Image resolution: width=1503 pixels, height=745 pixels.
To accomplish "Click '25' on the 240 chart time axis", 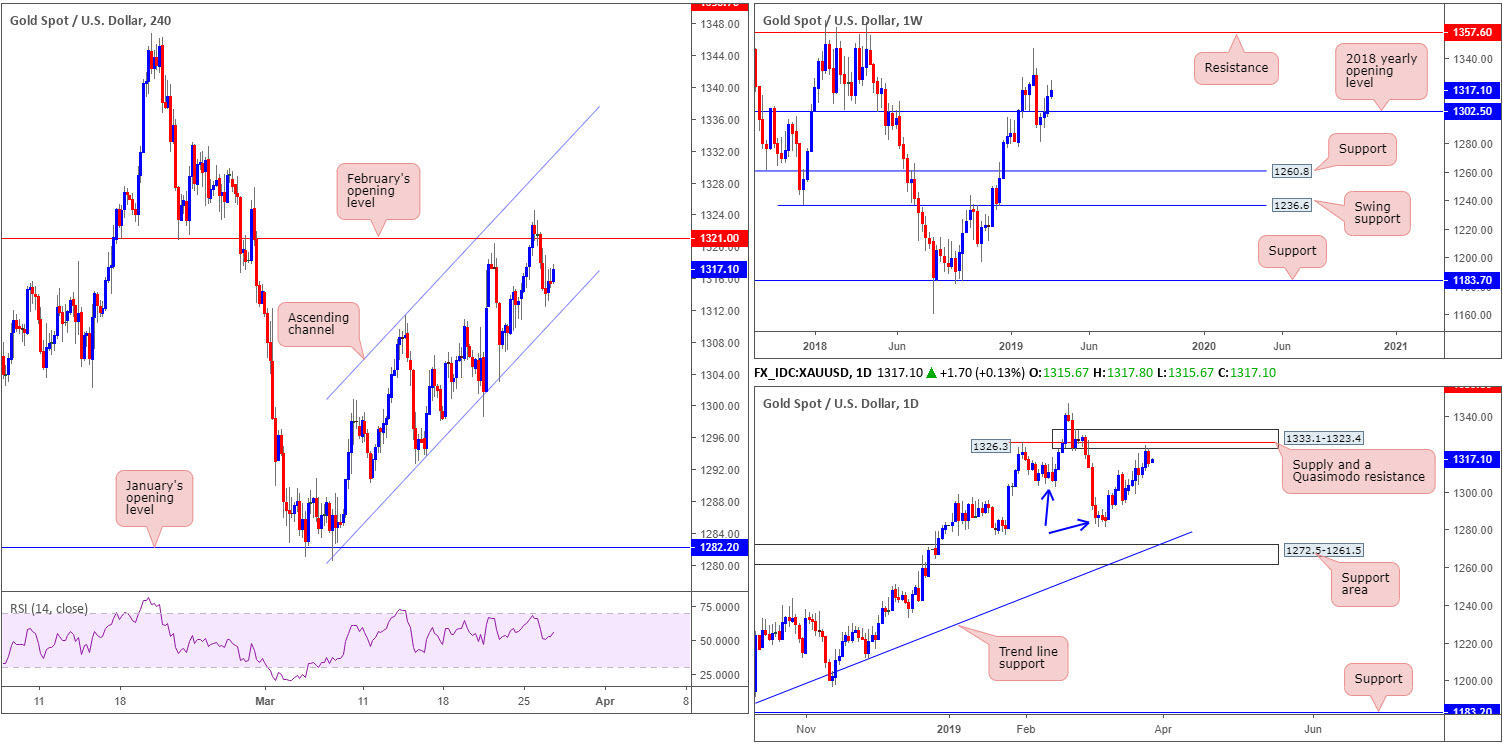I will [526, 702].
